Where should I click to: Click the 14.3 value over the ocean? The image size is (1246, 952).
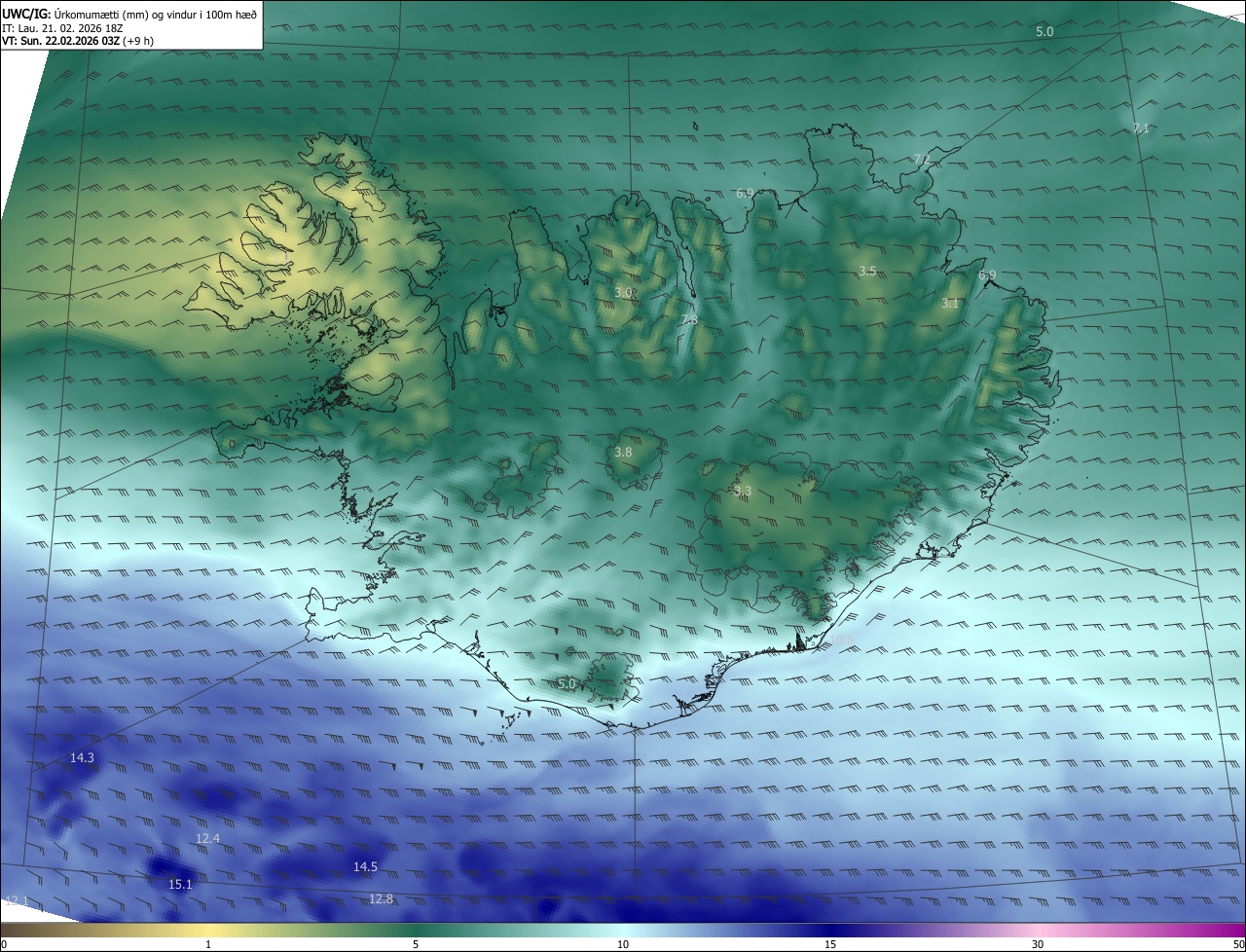pos(82,757)
